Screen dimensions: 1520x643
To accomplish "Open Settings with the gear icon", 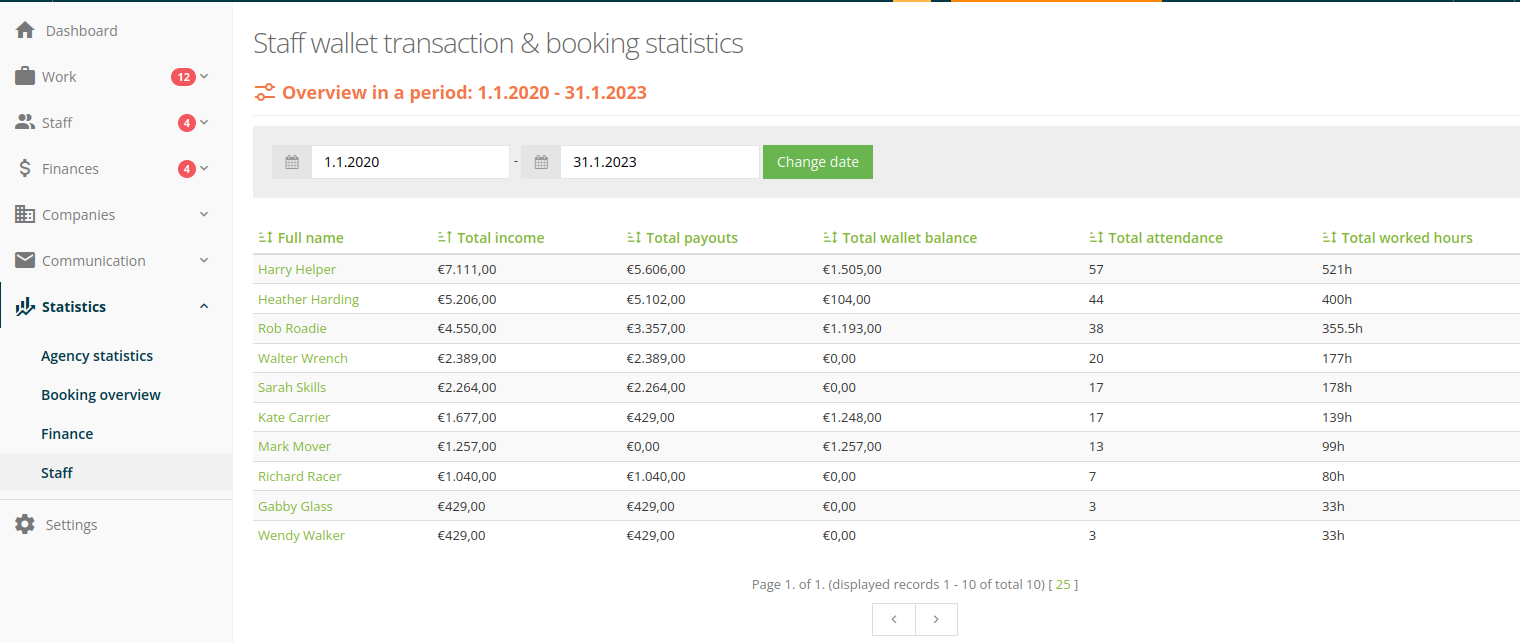I will 25,524.
